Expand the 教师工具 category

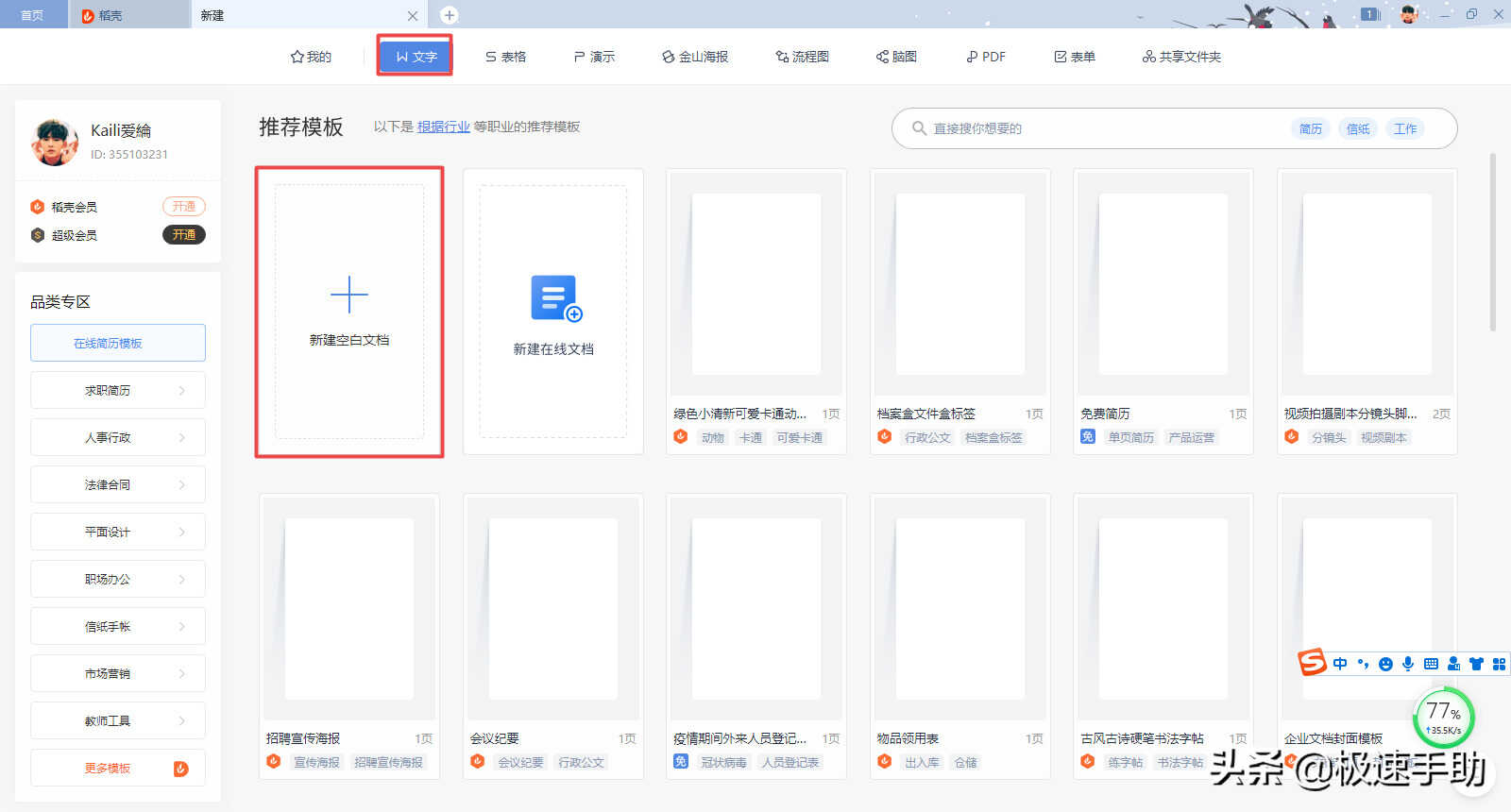click(x=118, y=720)
